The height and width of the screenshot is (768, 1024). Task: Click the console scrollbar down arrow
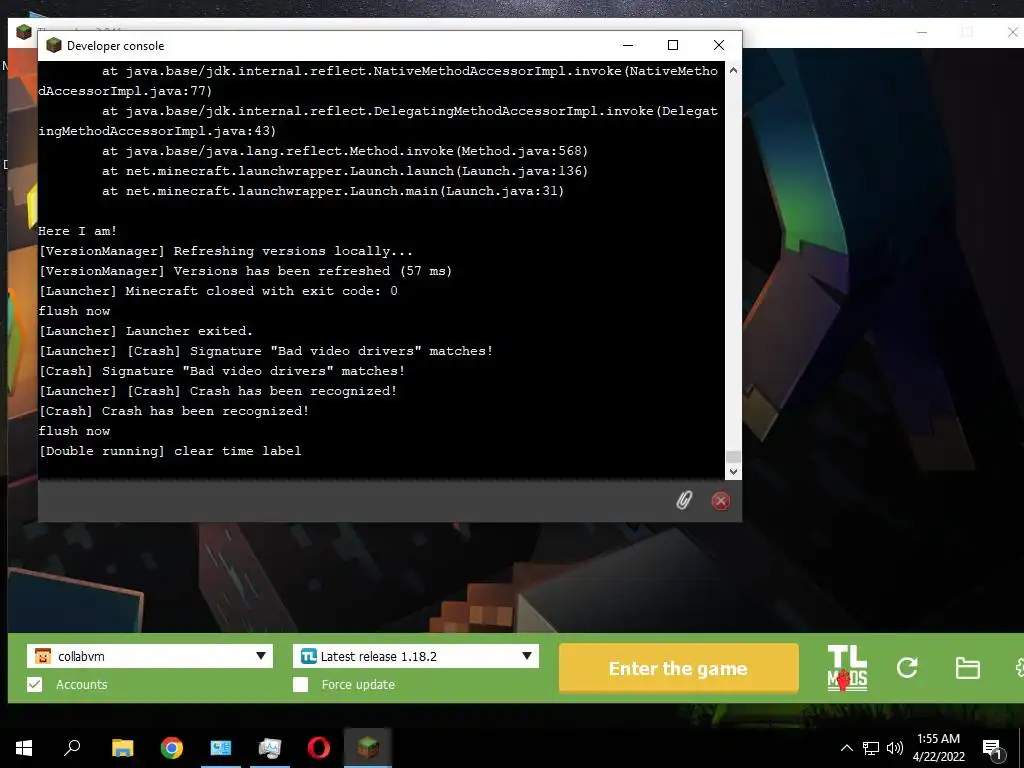[x=733, y=472]
